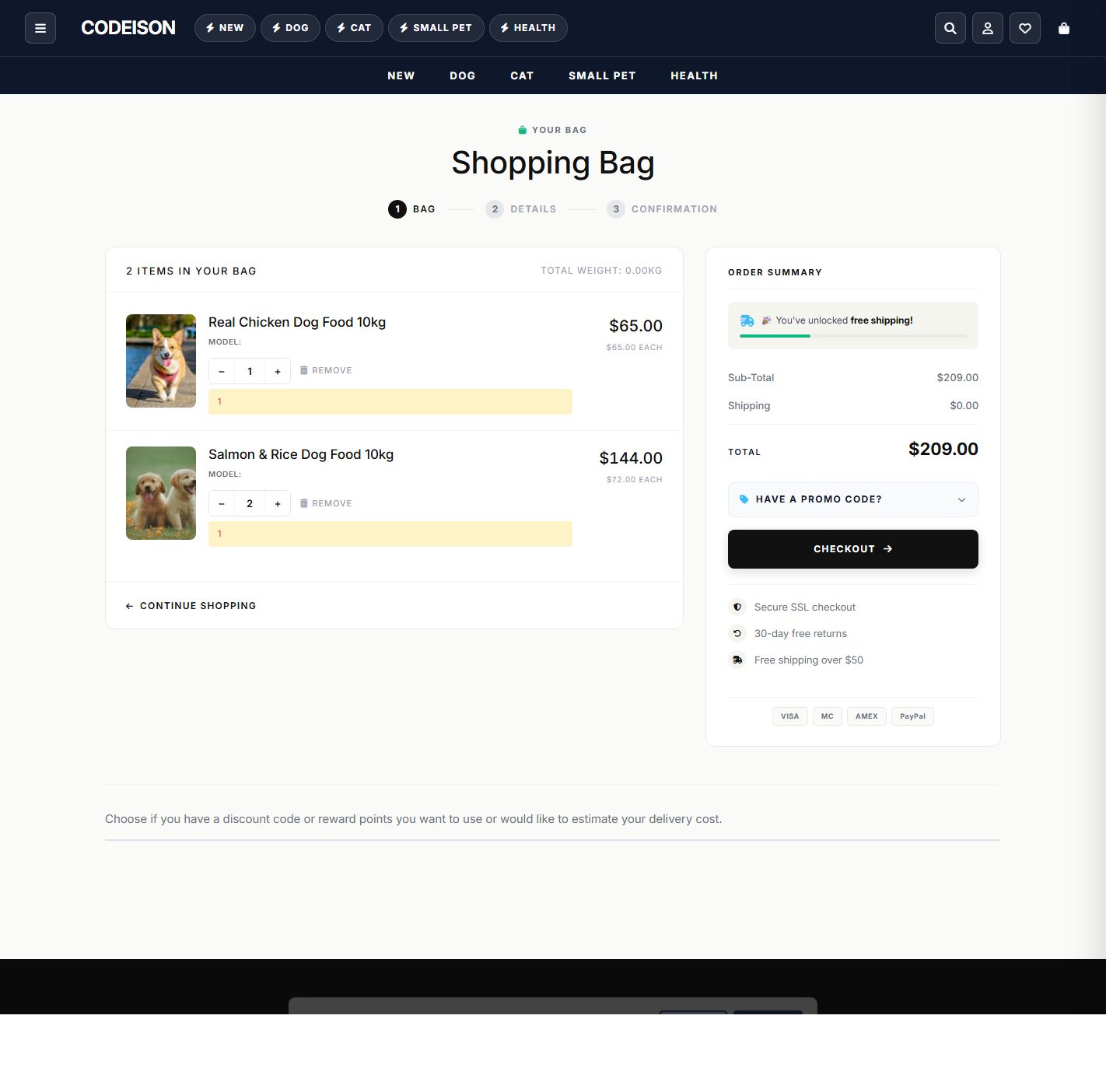Click step 1 BAG in progress tracker
Screen dimensions: 1120x1089
coord(412,209)
